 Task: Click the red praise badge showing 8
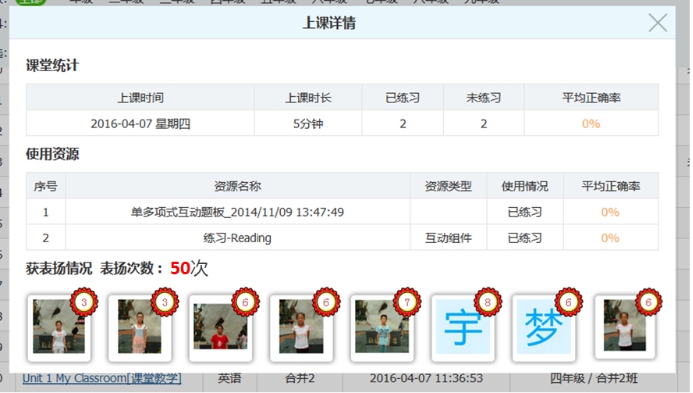click(x=488, y=302)
